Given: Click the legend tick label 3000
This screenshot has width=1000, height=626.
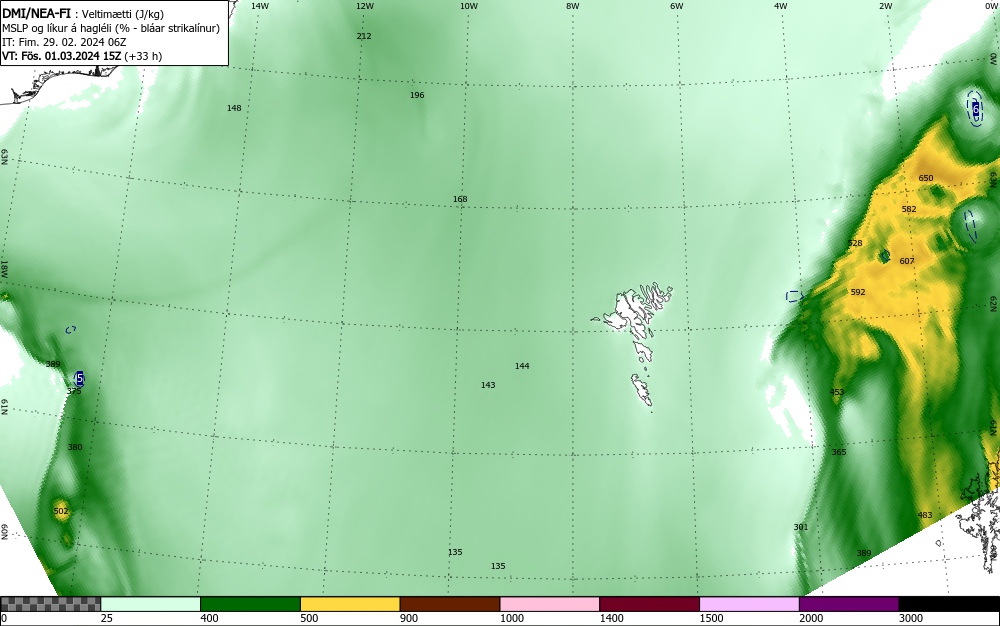Looking at the screenshot, I should (911, 618).
